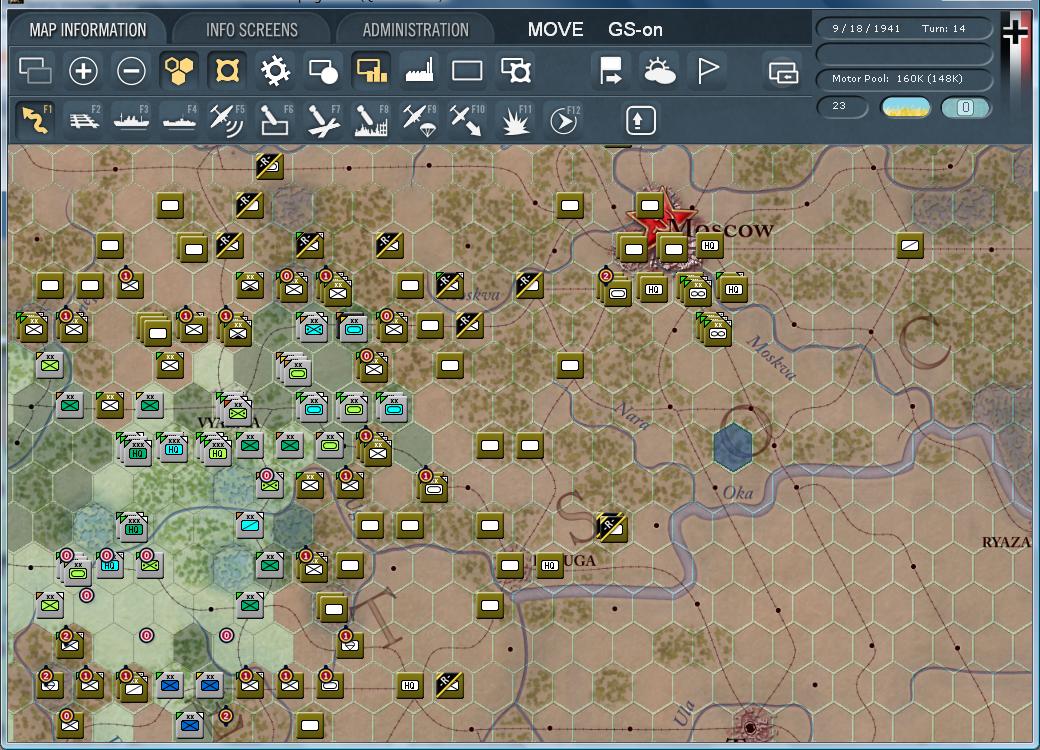1040x750 pixels.
Task: Select the F11 bomb unit mission icon
Action: tap(515, 120)
